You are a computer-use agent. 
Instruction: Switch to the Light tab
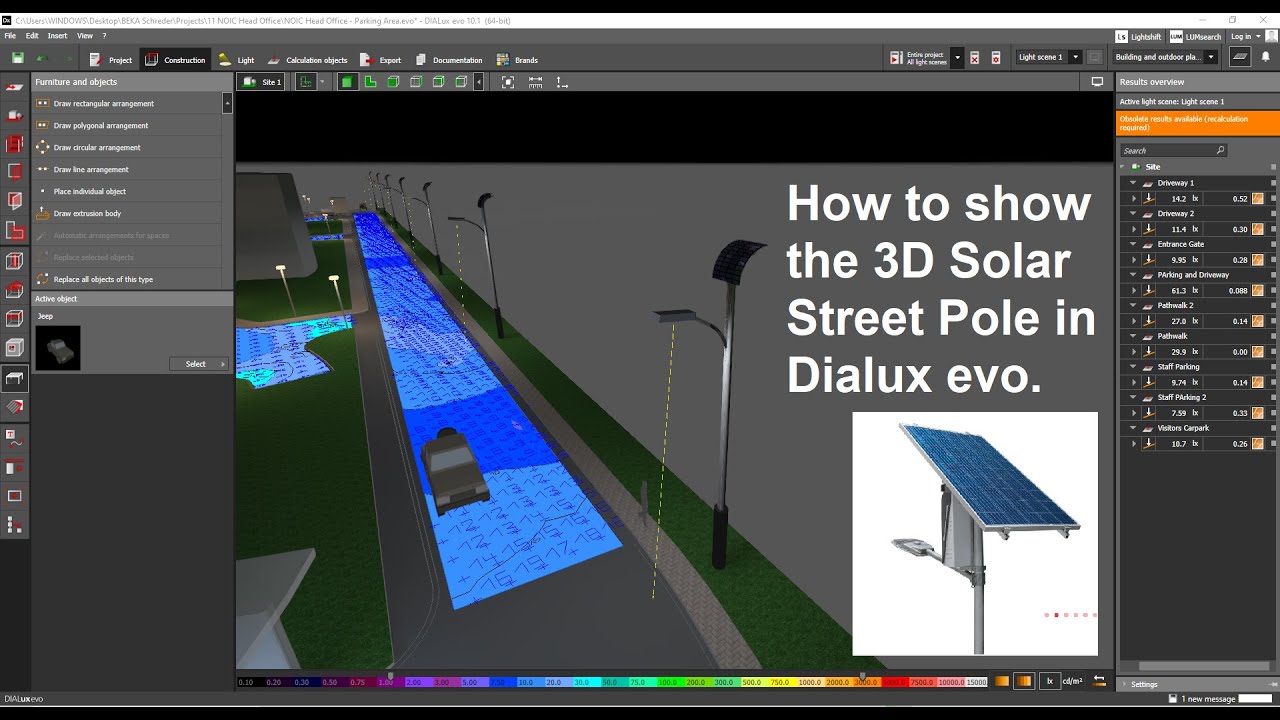click(x=236, y=60)
